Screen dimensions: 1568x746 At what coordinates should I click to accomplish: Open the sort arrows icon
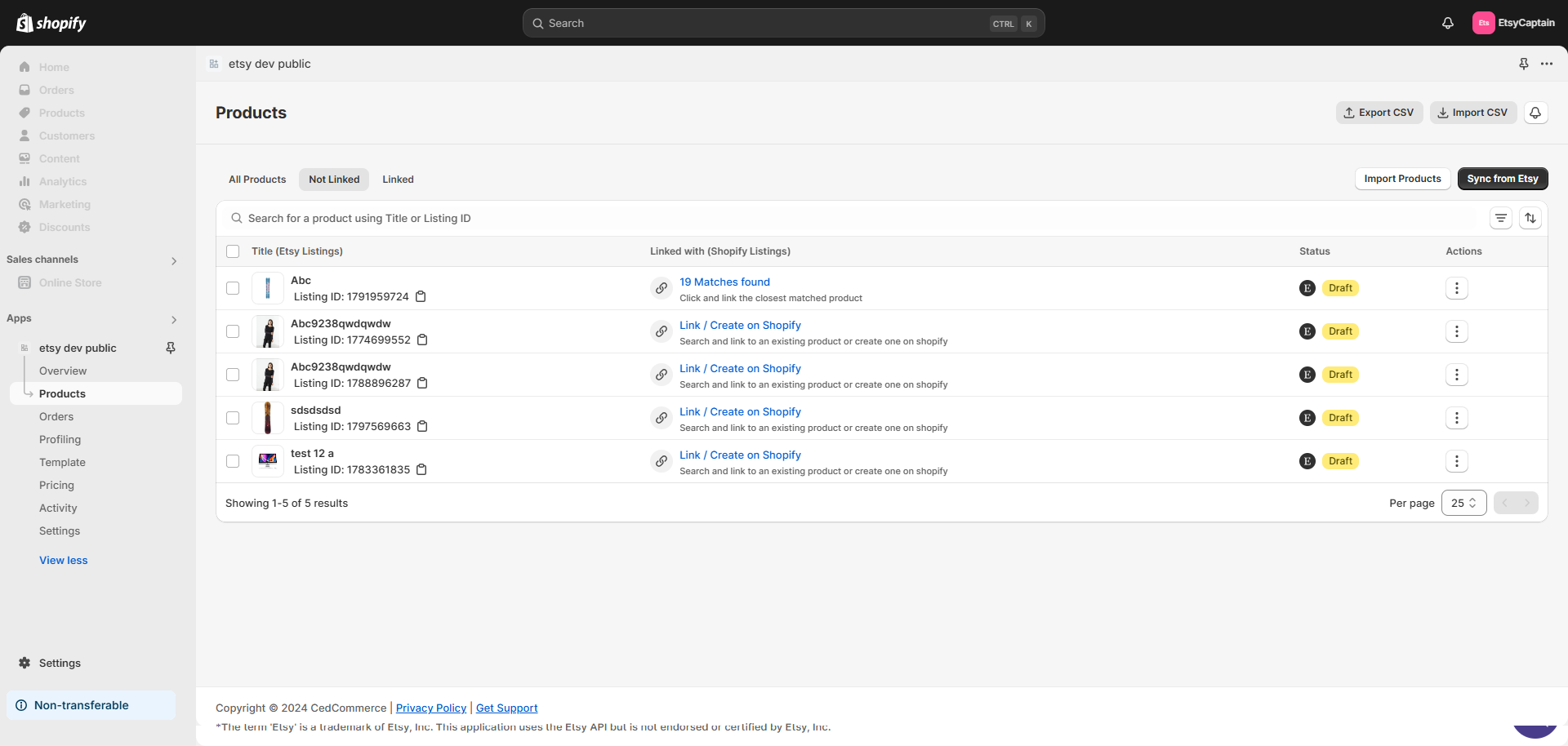point(1530,218)
